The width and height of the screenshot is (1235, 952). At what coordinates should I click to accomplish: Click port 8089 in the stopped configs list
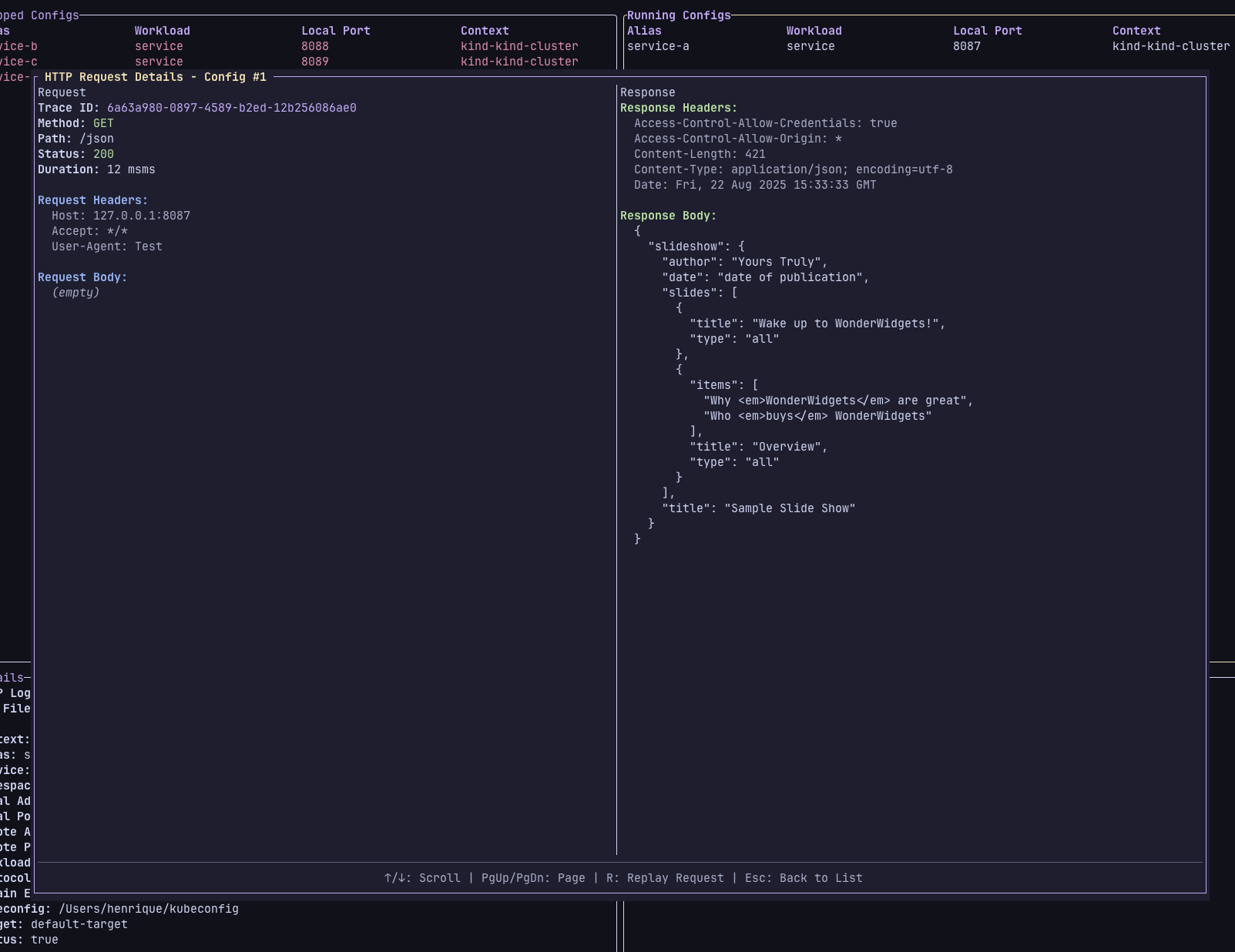[x=315, y=62]
